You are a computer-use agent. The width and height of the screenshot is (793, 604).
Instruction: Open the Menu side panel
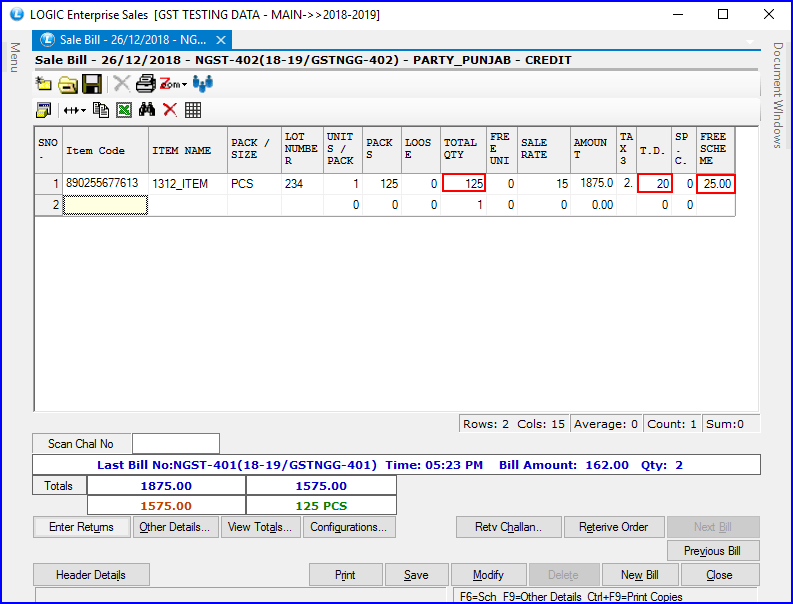tap(15, 58)
